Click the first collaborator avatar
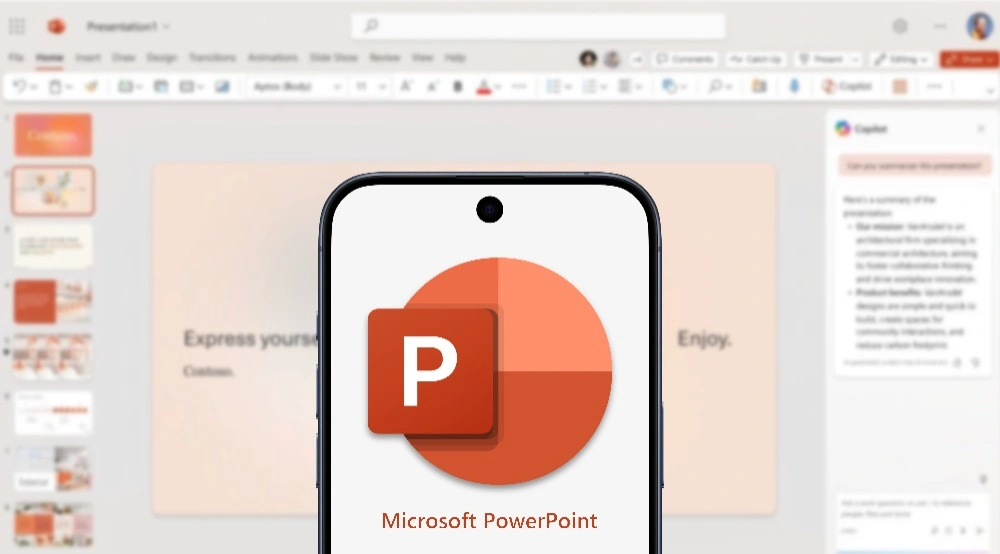Image resolution: width=1000 pixels, height=554 pixels. point(588,59)
